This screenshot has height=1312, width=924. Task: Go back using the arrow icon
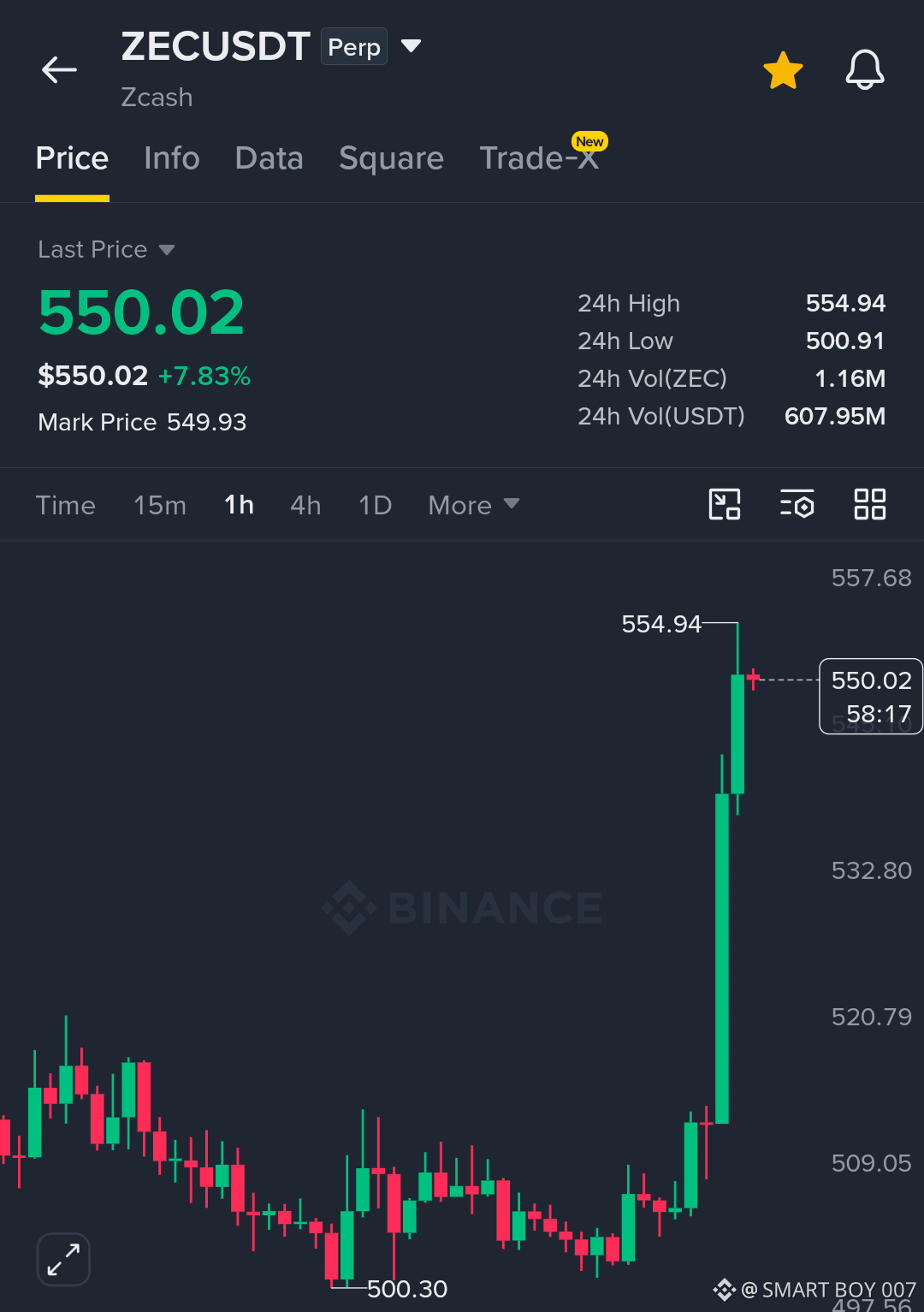coord(59,70)
